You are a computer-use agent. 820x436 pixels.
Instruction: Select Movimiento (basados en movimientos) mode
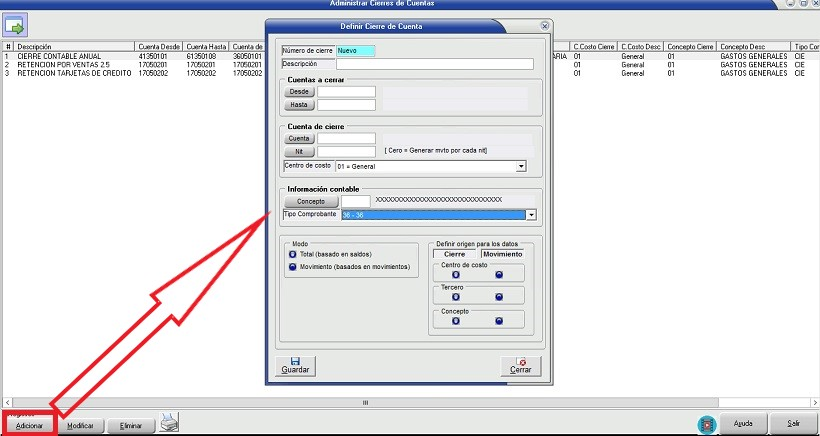pyautogui.click(x=292, y=267)
